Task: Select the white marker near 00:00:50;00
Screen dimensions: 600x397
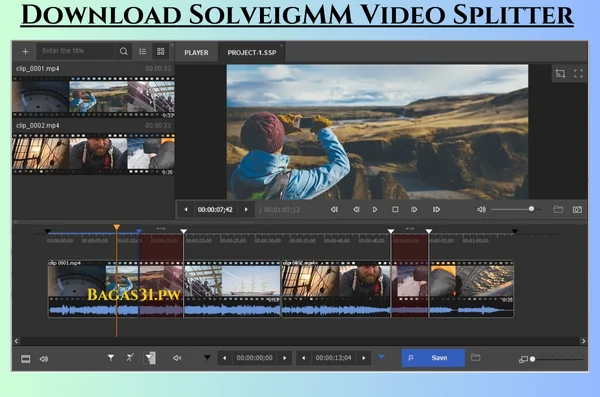Action: click(391, 231)
